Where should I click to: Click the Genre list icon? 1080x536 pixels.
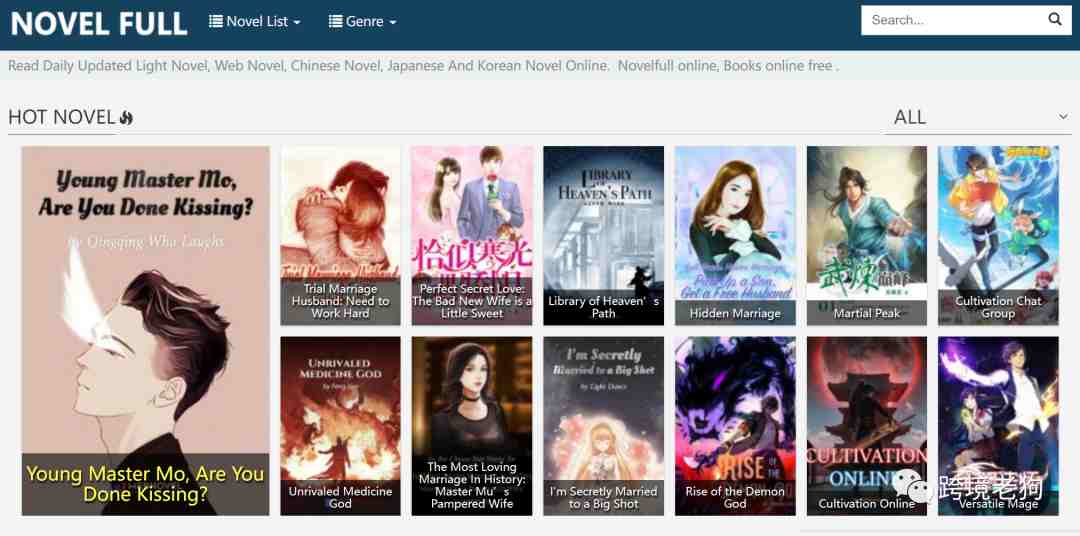coord(335,21)
